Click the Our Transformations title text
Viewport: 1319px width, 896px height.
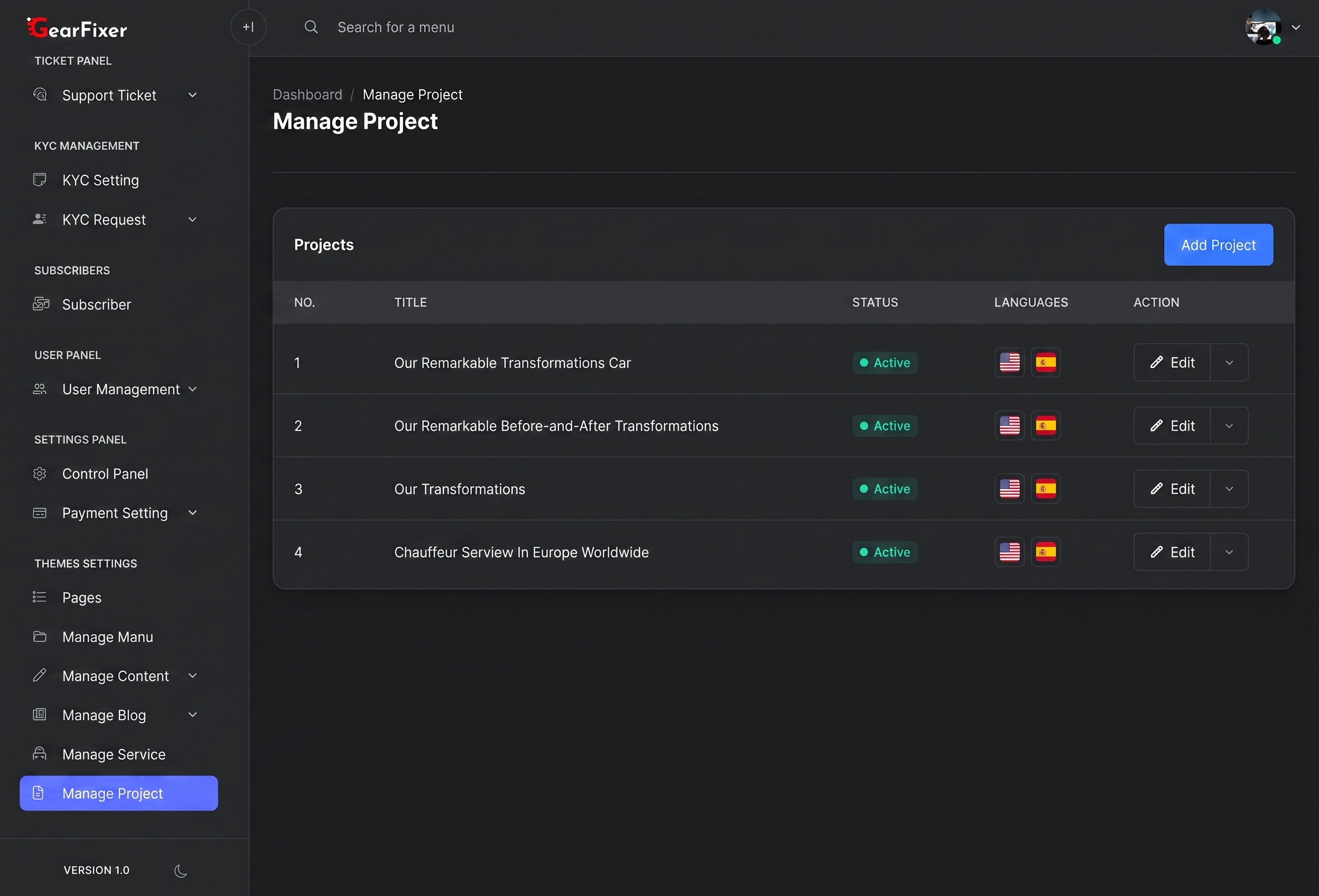click(x=460, y=489)
